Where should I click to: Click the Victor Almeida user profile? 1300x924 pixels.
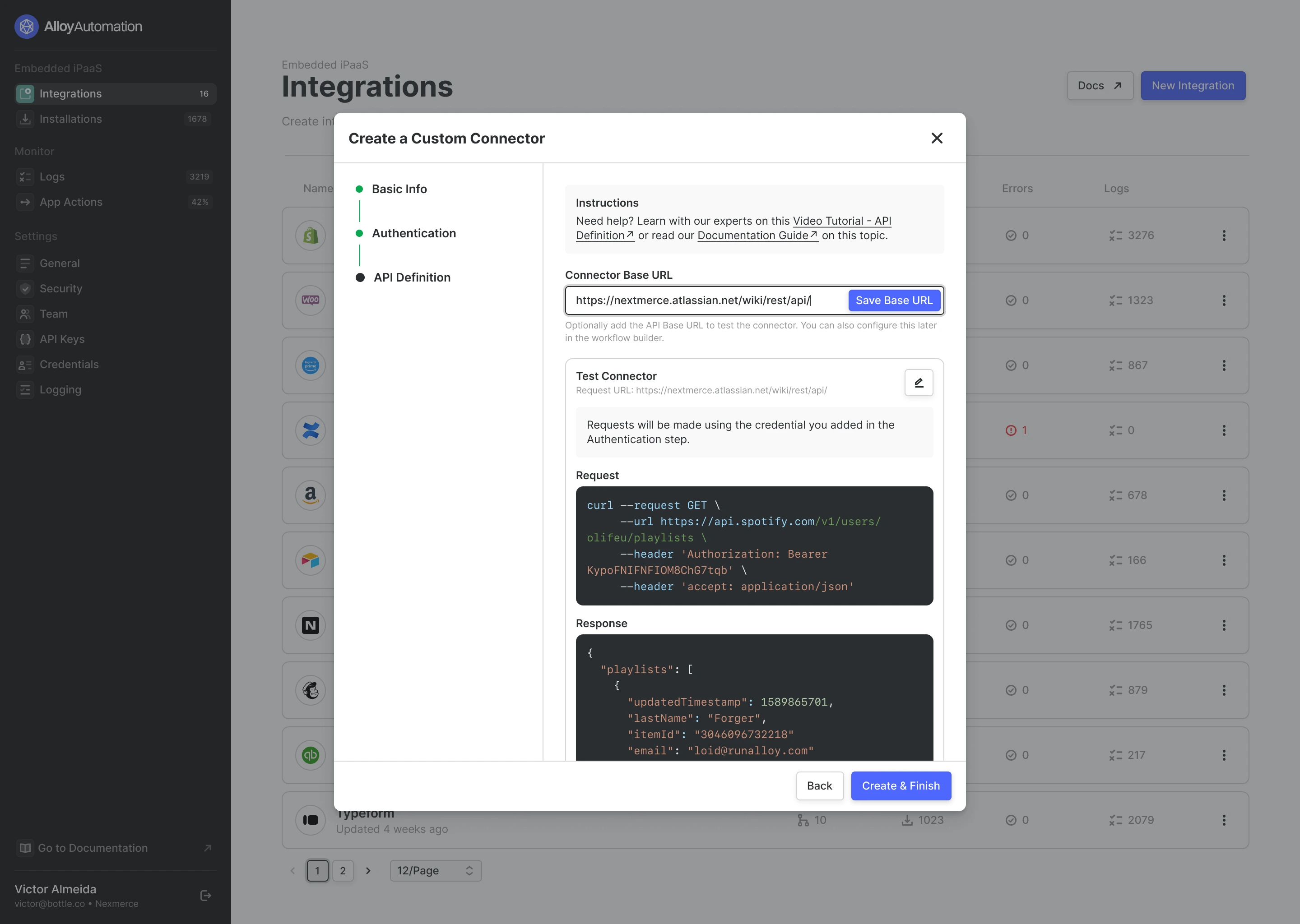click(x=76, y=896)
